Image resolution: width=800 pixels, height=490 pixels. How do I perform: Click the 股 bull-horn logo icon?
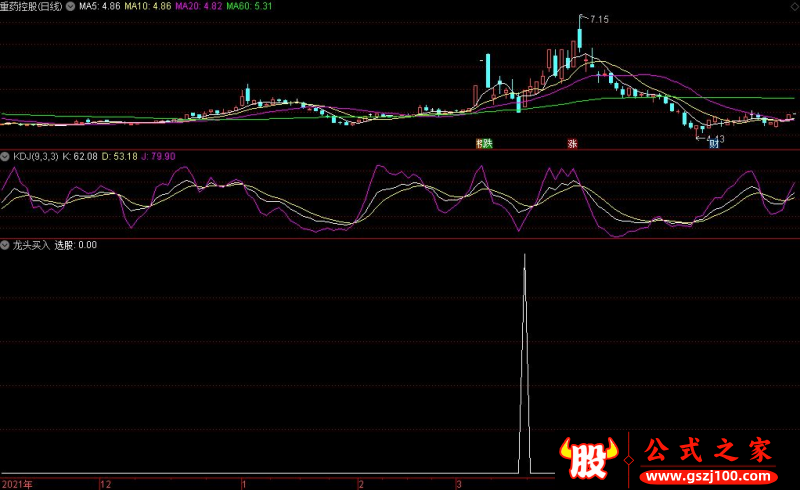(x=589, y=458)
